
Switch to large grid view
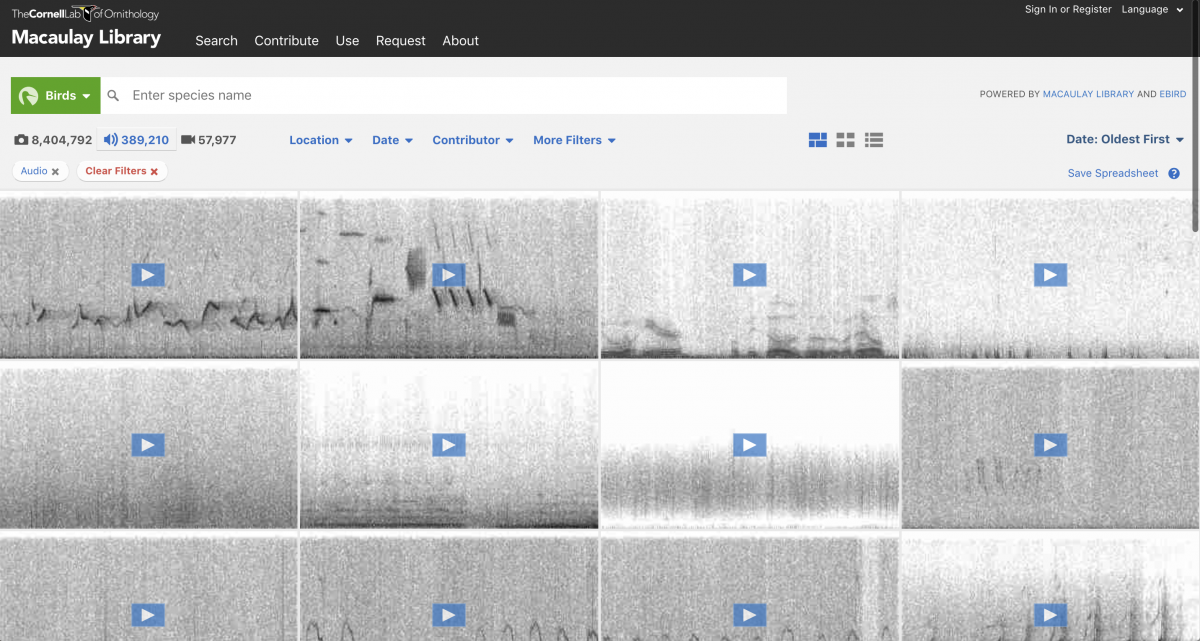(818, 140)
